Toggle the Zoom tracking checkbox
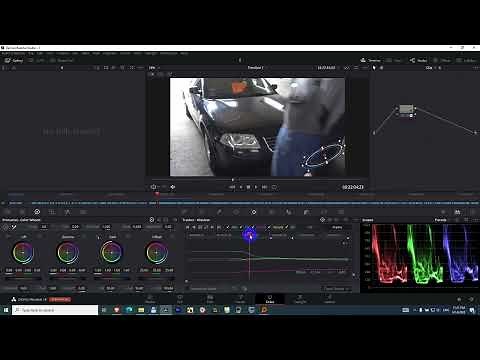The width and height of the screenshot is (480, 360). (x=254, y=227)
